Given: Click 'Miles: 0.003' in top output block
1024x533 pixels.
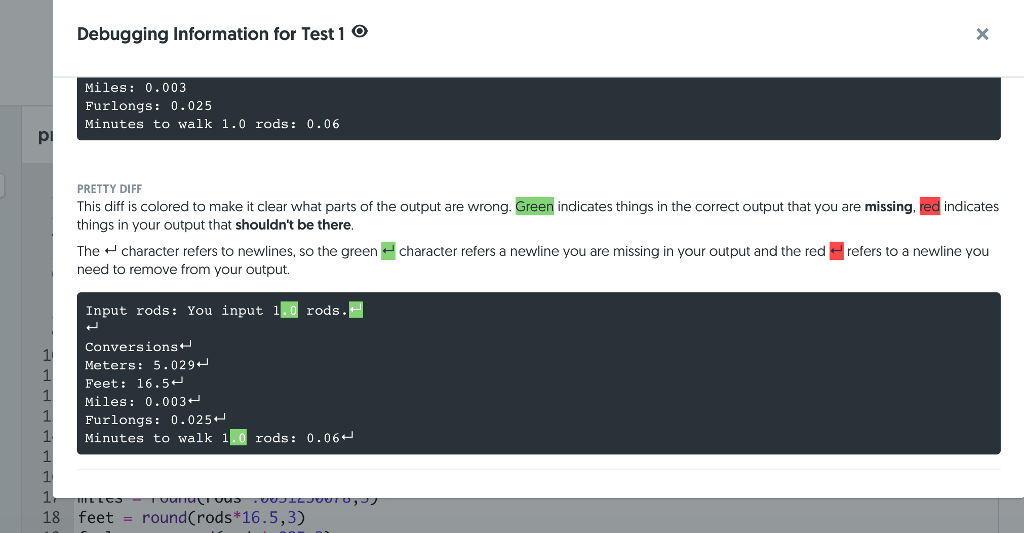Looking at the screenshot, I should click(136, 88).
